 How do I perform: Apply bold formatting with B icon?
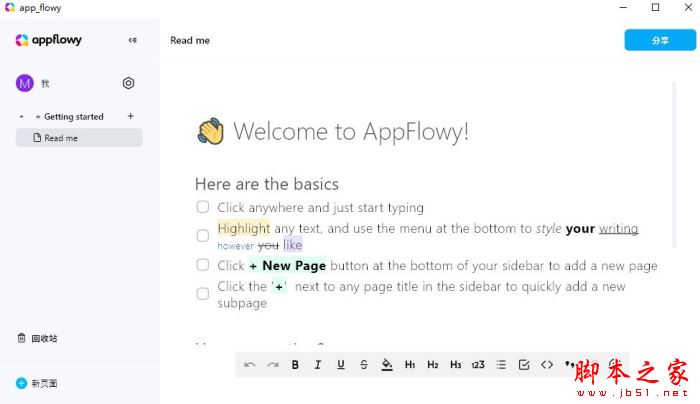coord(295,365)
